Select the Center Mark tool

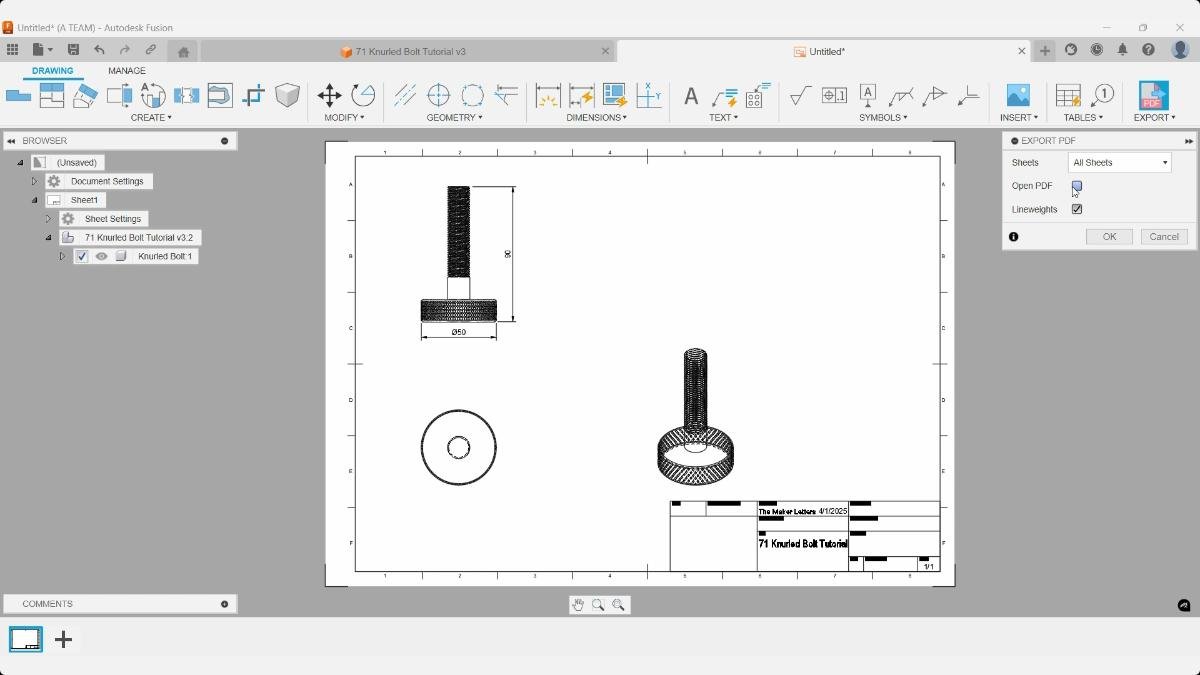click(438, 96)
